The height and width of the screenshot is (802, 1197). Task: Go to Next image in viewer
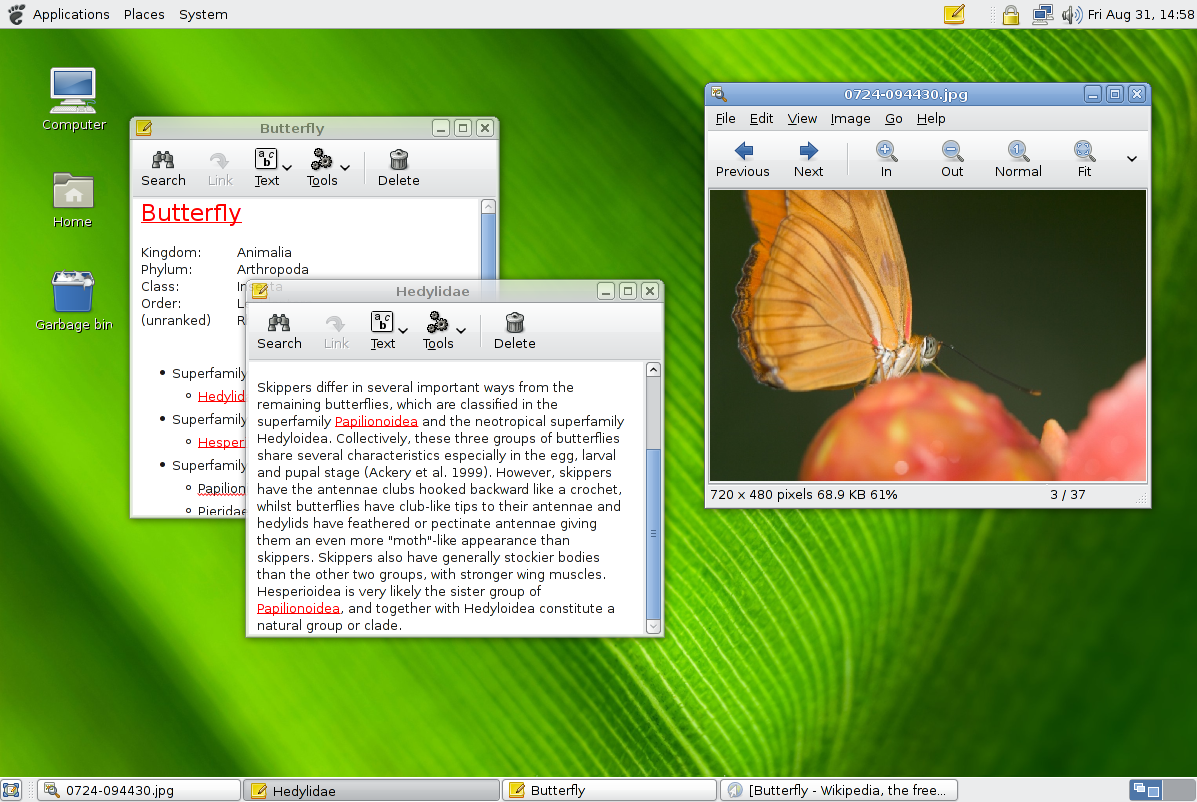808,158
